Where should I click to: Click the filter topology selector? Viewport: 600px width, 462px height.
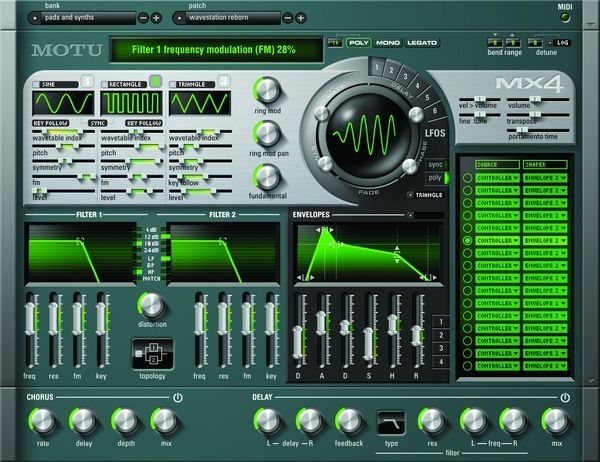152,354
